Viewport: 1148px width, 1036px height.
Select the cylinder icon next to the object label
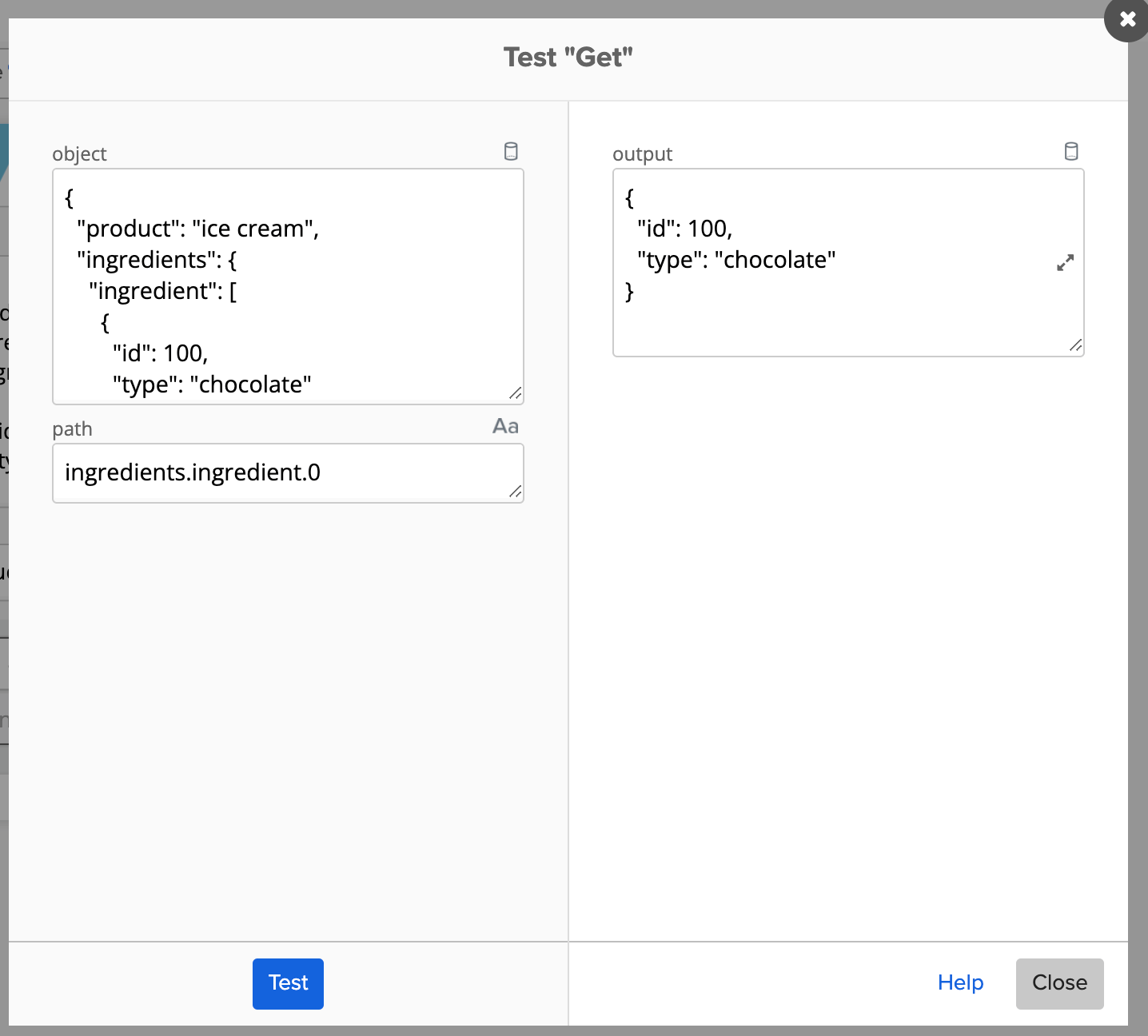pos(511,151)
